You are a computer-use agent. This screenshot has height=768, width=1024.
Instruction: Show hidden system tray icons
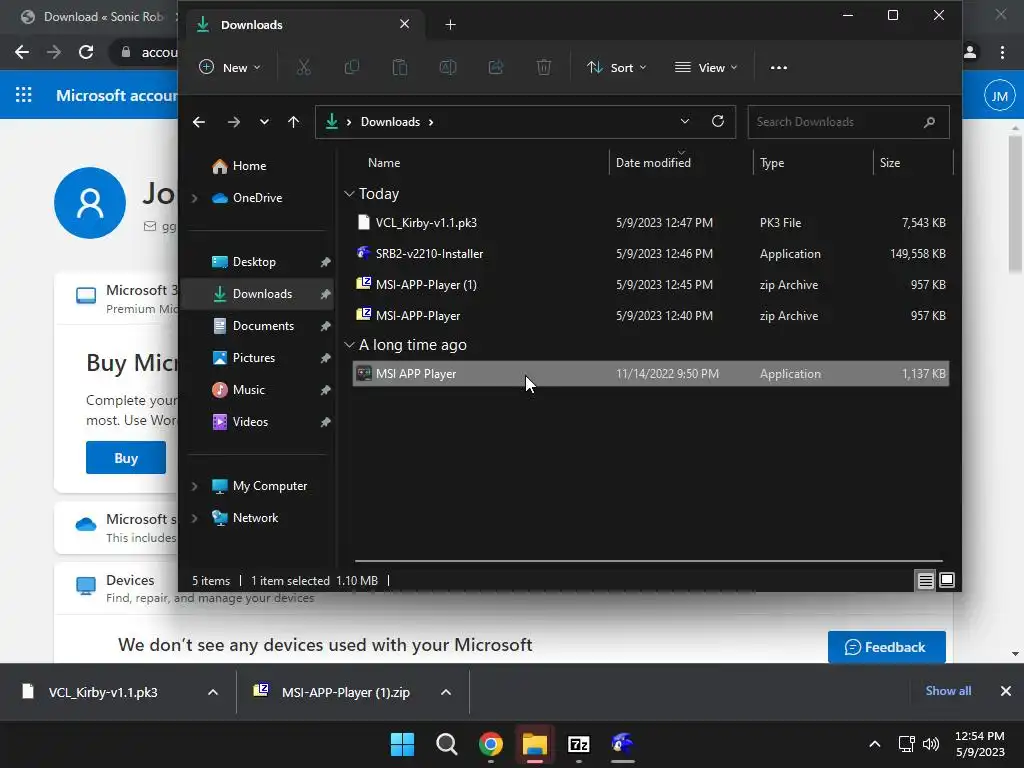coord(874,744)
